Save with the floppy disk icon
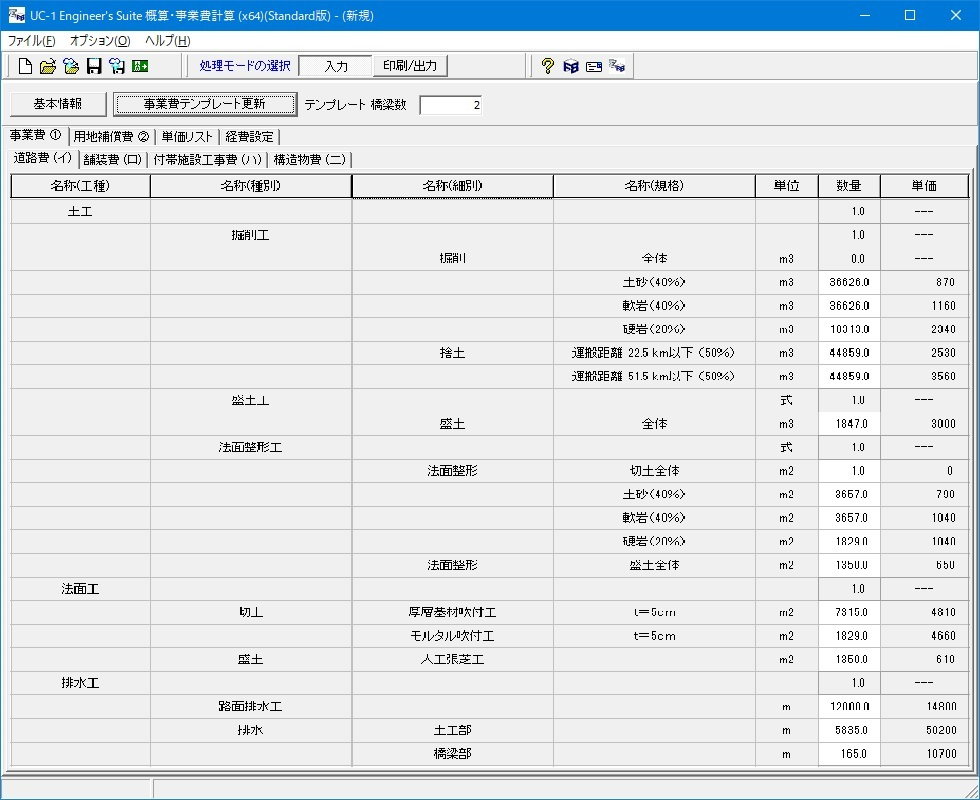Screen dimensions: 980x800 point(94,66)
